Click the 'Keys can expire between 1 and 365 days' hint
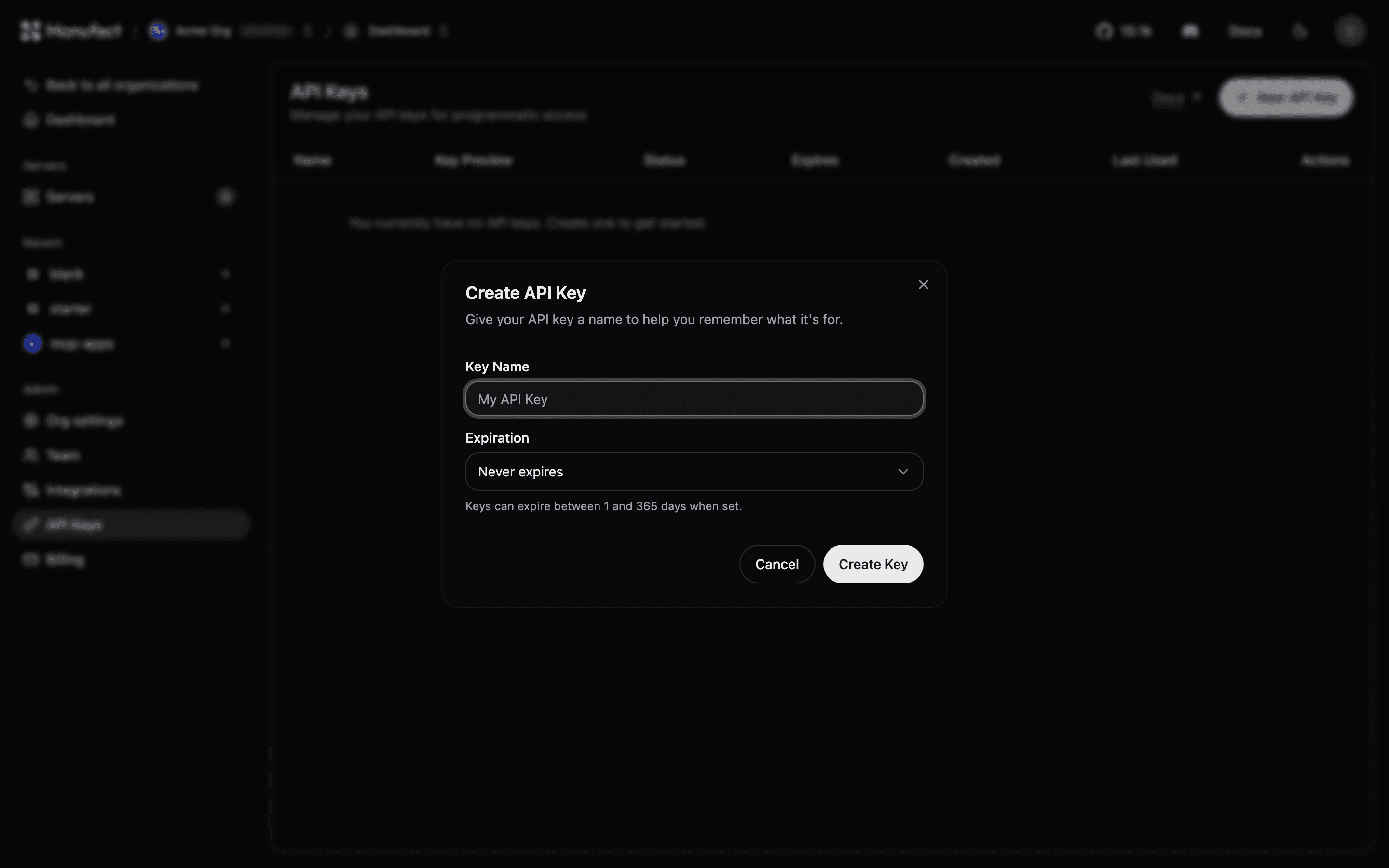This screenshot has height=868, width=1389. (603, 506)
